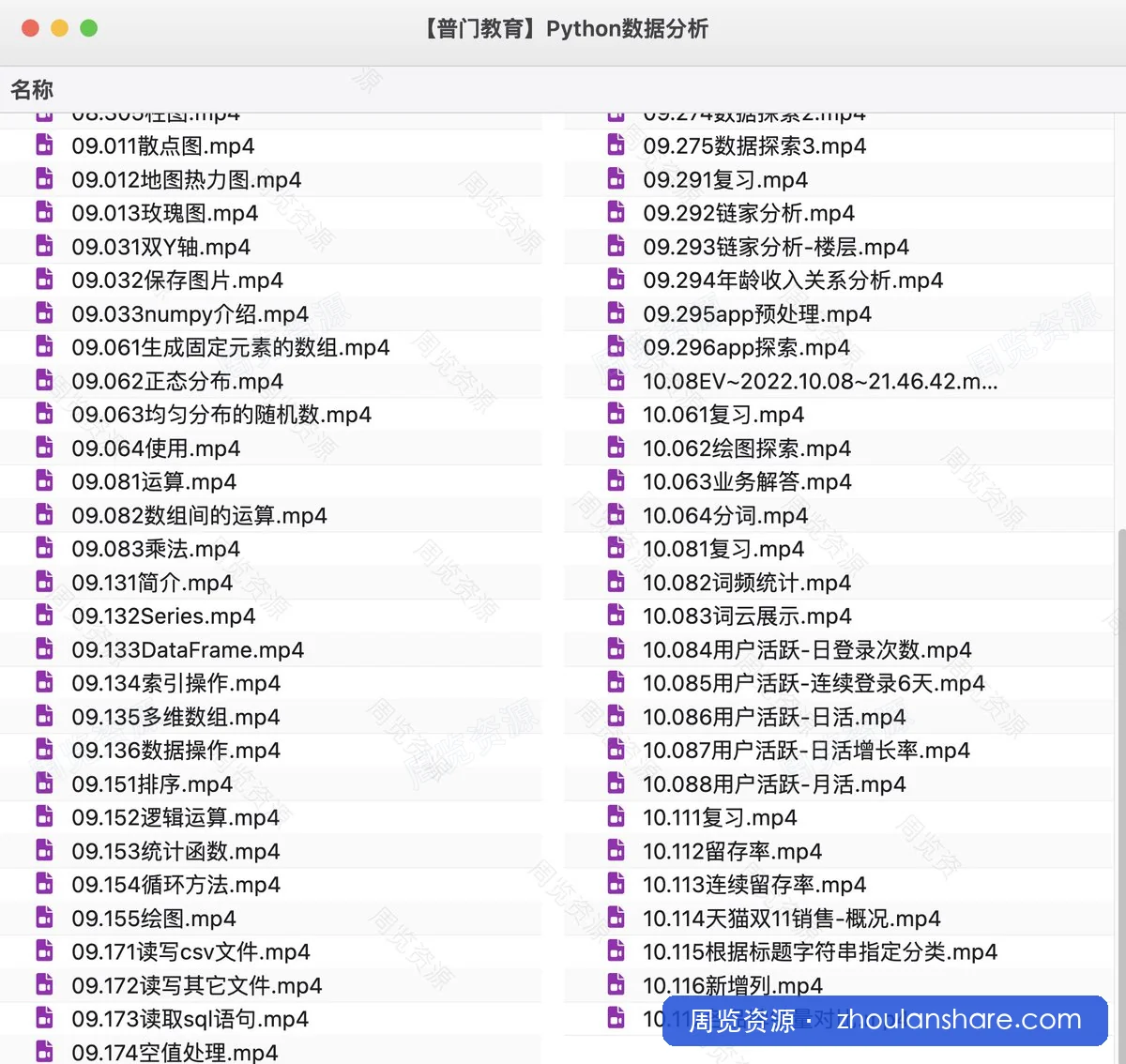1126x1064 pixels.
Task: Select file name 09.134索引操作.mp4
Action: point(176,683)
